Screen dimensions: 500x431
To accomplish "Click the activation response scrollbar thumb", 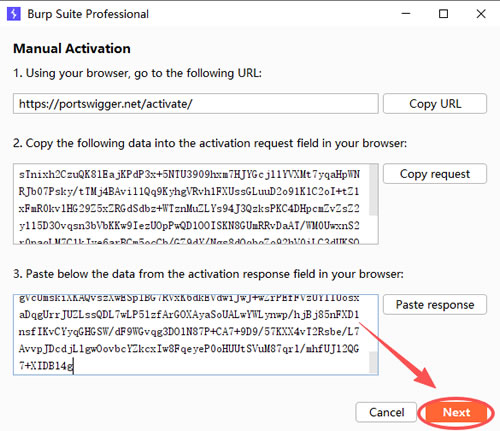I will click(373, 362).
